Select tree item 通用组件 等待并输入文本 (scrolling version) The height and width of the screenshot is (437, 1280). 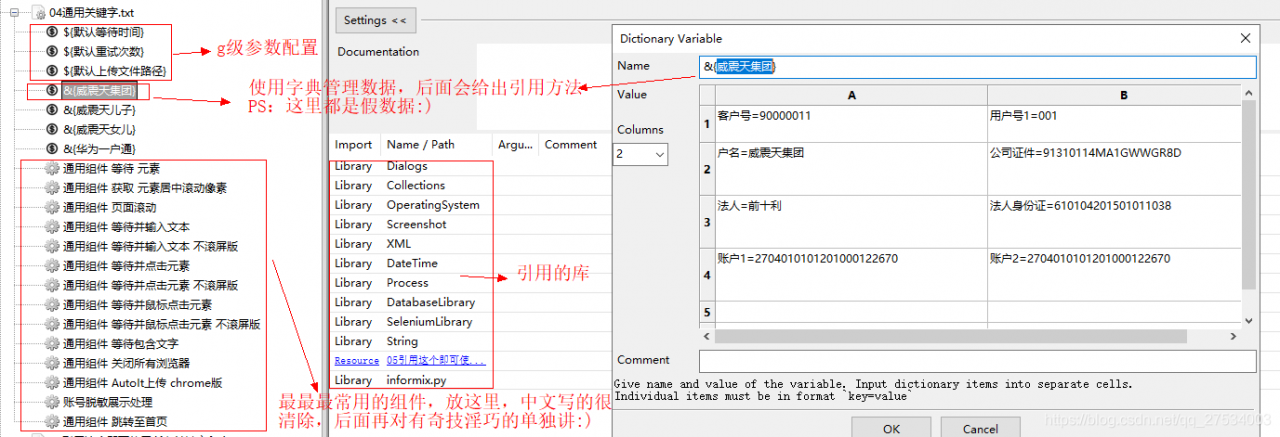[x=126, y=227]
